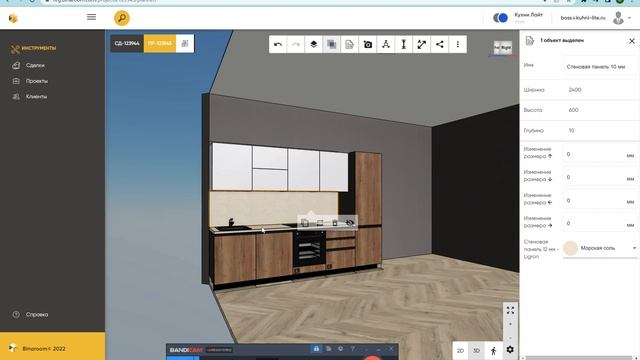Switch to 3D view
The width and height of the screenshot is (640, 360).
point(476,351)
